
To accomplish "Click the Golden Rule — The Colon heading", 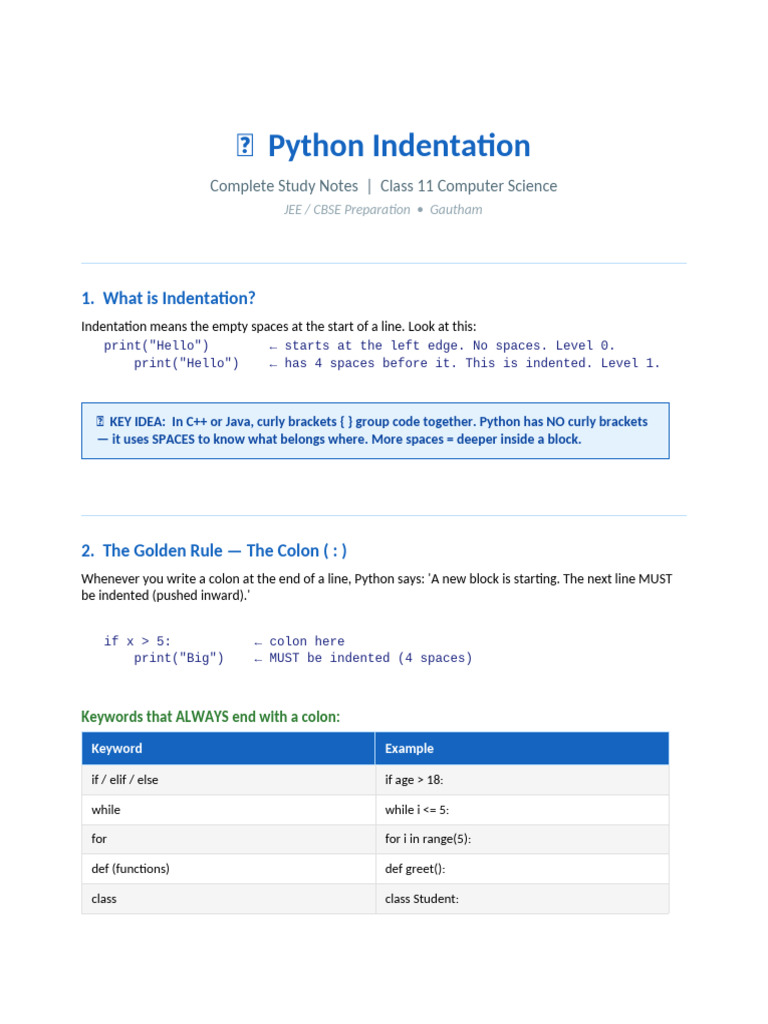I will click(x=214, y=551).
